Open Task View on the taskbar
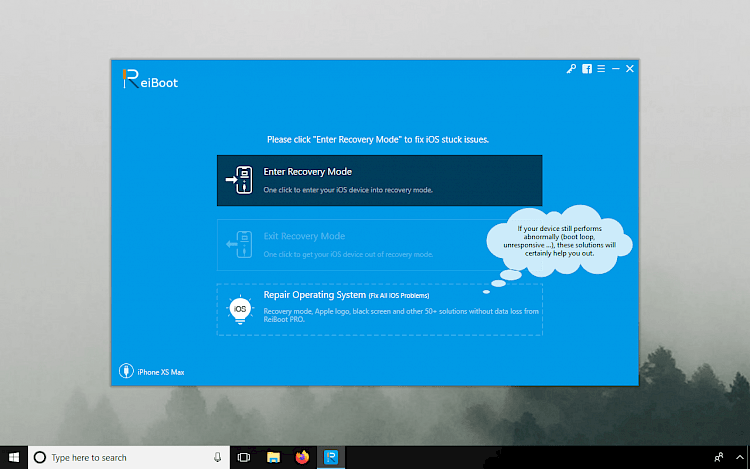This screenshot has height=469, width=750. pos(244,458)
